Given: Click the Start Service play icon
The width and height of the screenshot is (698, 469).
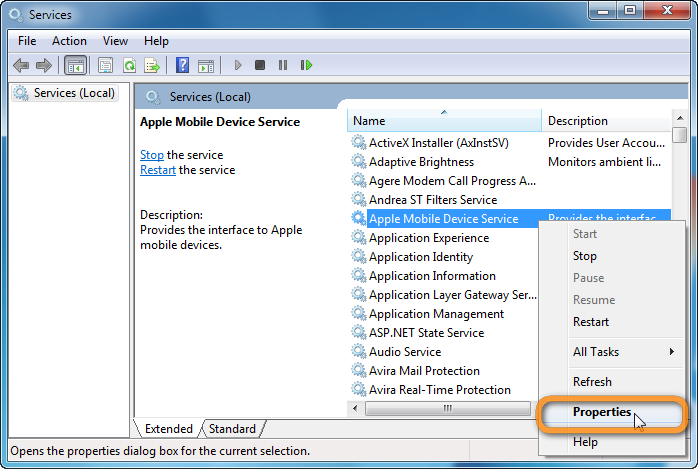Looking at the screenshot, I should coord(238,65).
